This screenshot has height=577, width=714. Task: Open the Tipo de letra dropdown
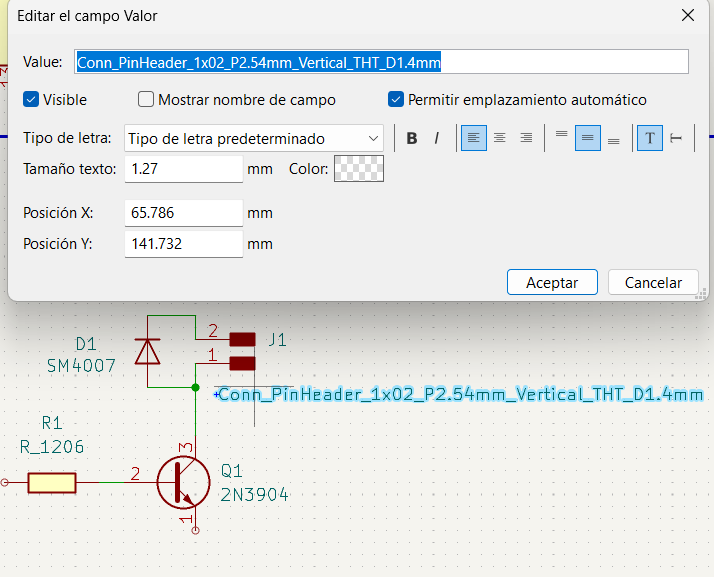point(254,138)
